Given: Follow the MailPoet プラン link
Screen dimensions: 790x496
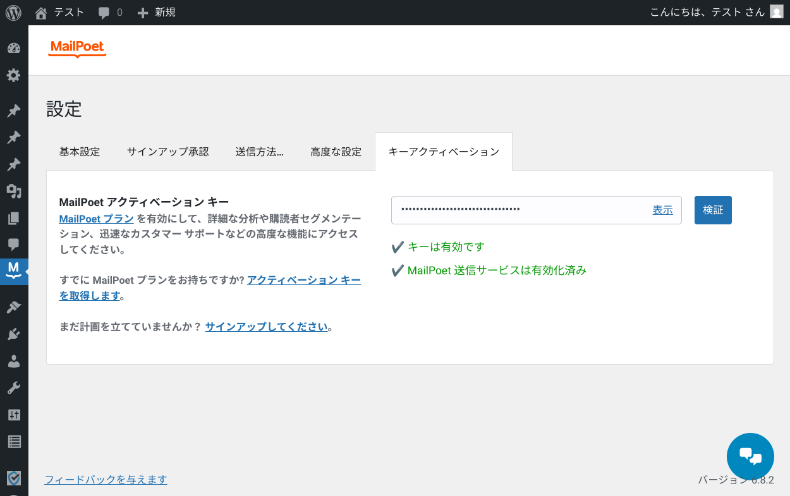Looking at the screenshot, I should click(x=96, y=219).
